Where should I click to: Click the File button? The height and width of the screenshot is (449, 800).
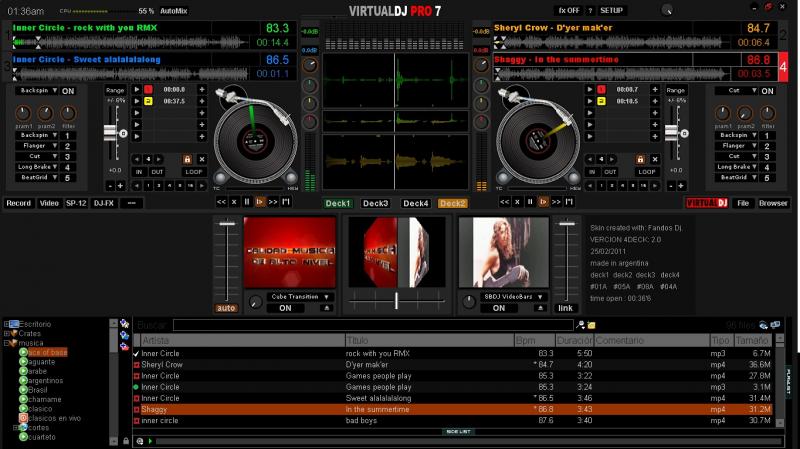743,203
